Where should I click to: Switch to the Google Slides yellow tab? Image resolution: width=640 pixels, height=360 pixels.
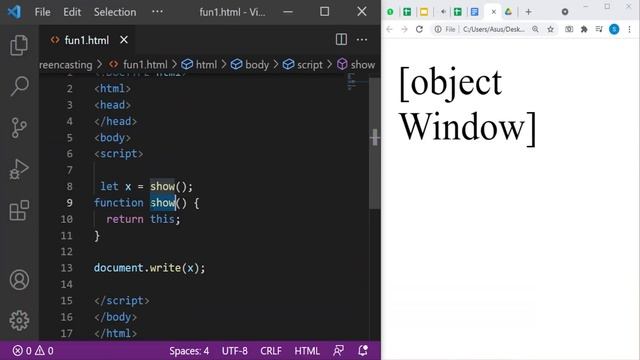(x=424, y=12)
